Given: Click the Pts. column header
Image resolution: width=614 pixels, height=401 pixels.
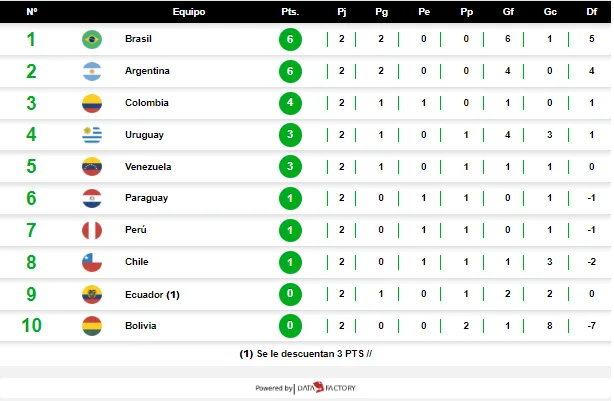Looking at the screenshot, I should pos(290,12).
